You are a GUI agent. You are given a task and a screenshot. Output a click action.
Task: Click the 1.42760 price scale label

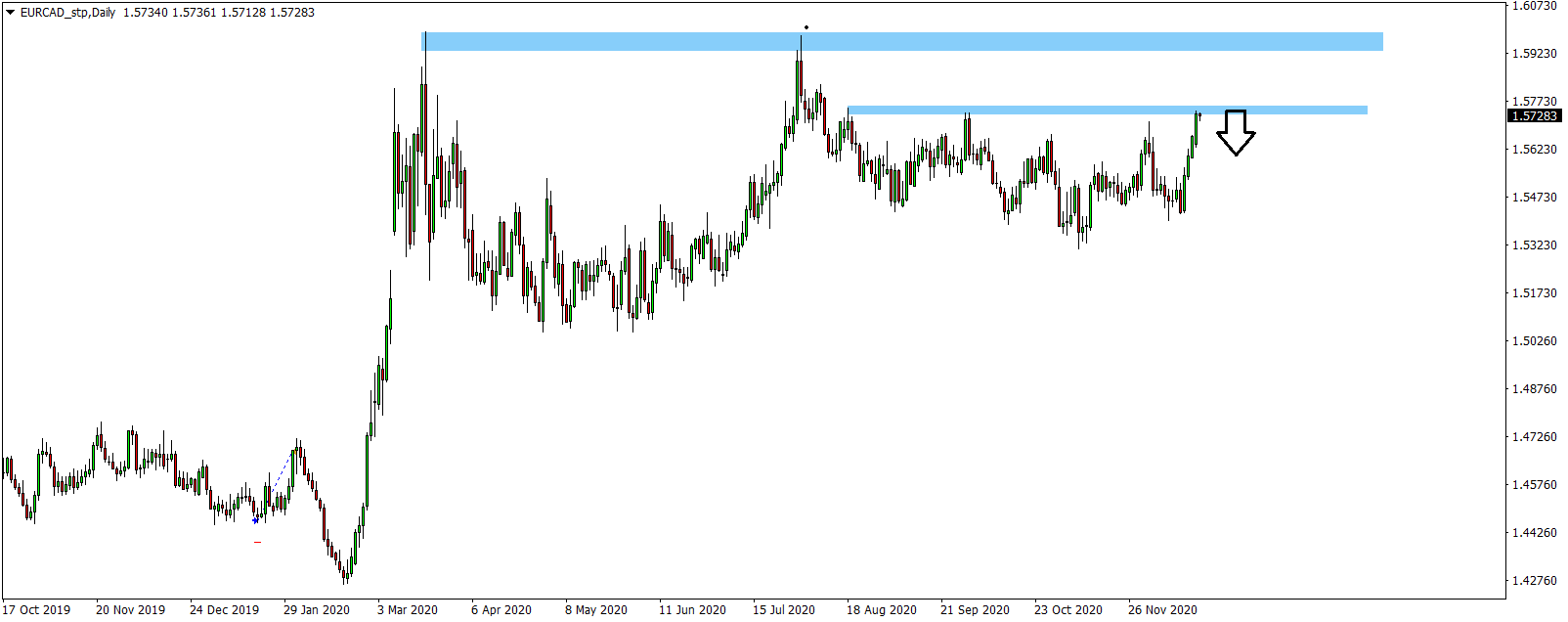tap(1534, 581)
